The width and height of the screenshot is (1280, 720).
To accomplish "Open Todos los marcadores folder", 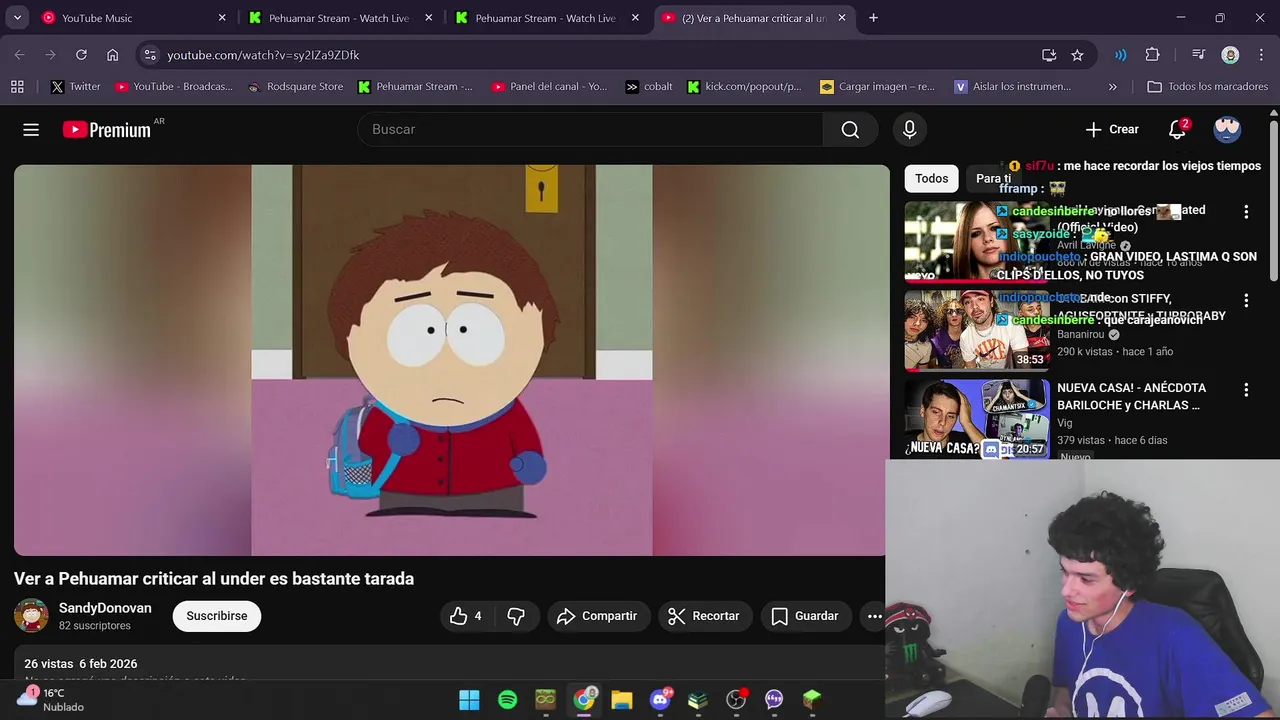I will 1207,87.
